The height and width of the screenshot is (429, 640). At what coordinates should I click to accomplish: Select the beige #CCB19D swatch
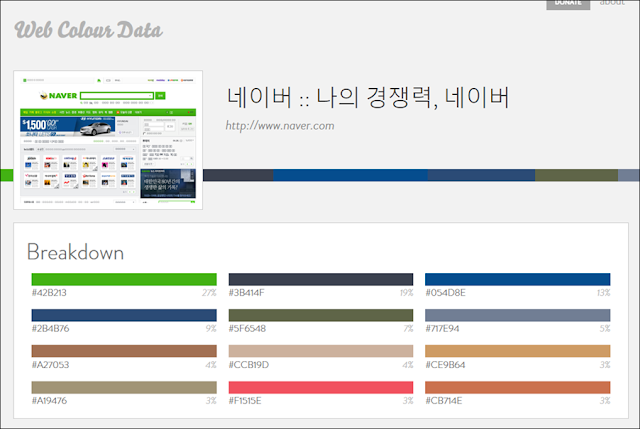[321, 351]
